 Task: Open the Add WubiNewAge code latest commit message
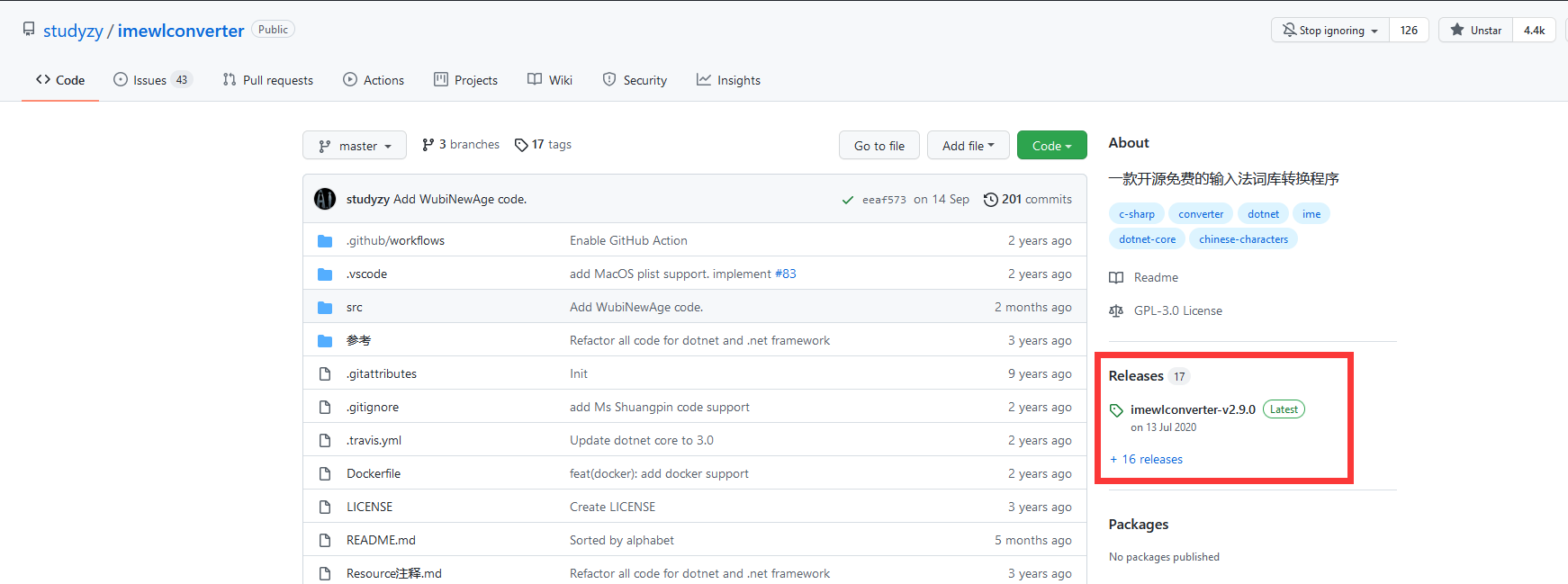click(x=460, y=199)
